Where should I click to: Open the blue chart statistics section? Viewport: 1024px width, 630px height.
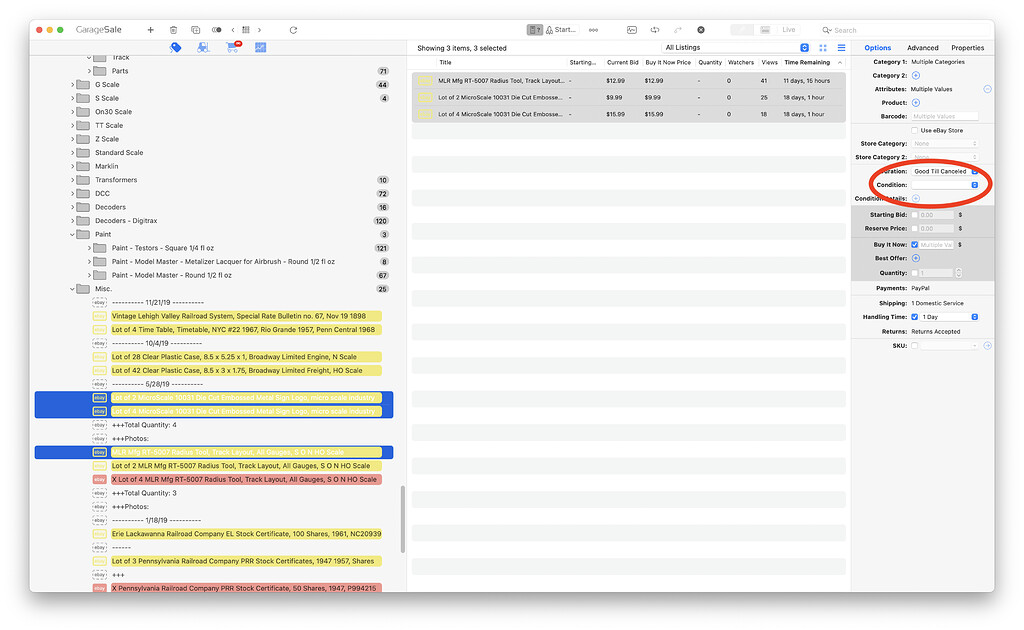[x=261, y=48]
